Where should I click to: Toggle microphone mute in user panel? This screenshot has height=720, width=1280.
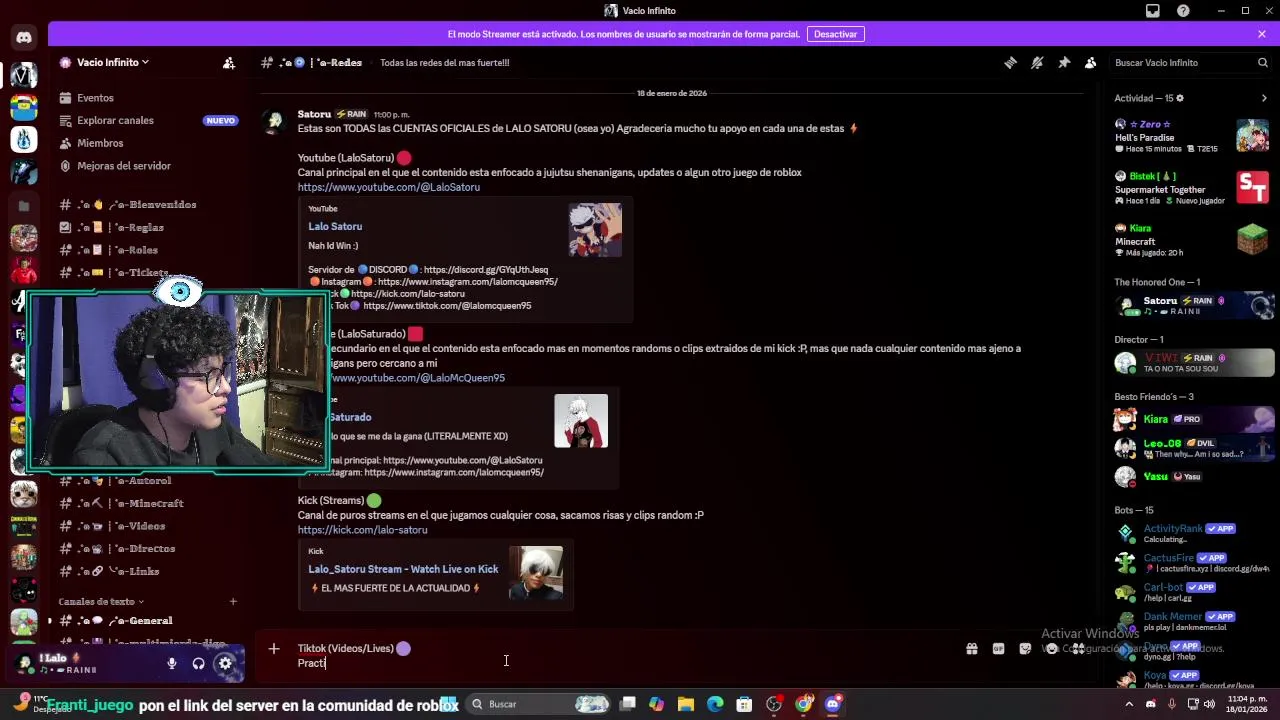pos(172,663)
